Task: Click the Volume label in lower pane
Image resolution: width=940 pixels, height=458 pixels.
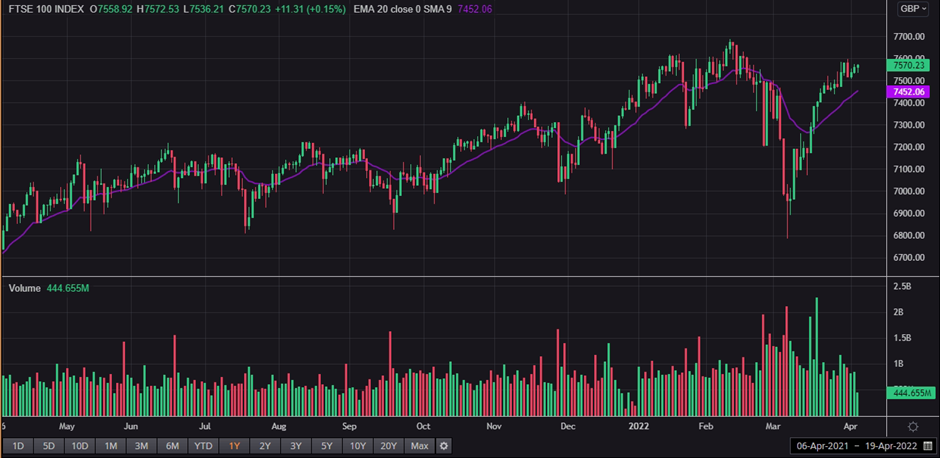Action: click(x=25, y=288)
